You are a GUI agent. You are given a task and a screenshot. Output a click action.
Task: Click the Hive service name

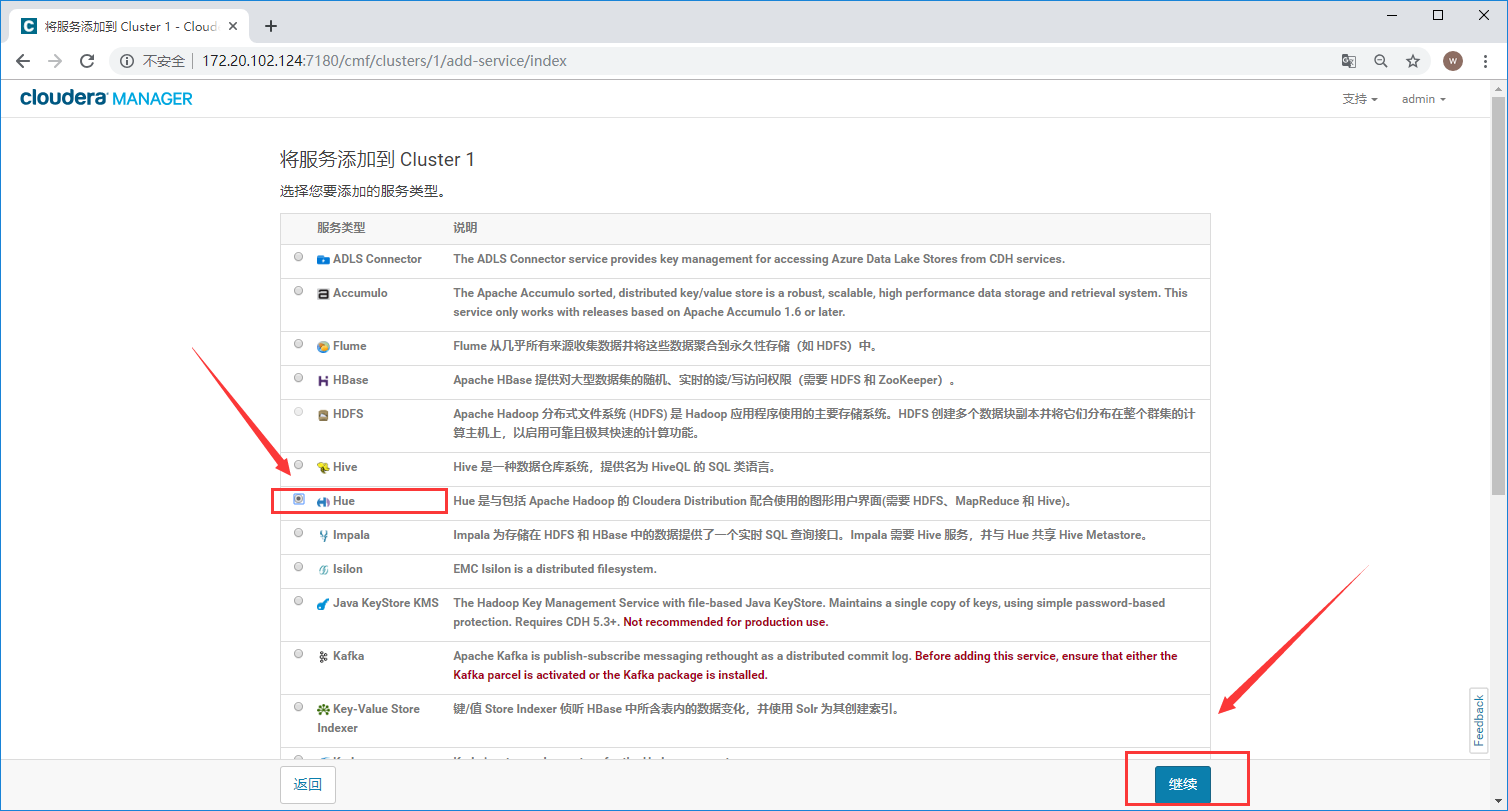[x=345, y=467]
